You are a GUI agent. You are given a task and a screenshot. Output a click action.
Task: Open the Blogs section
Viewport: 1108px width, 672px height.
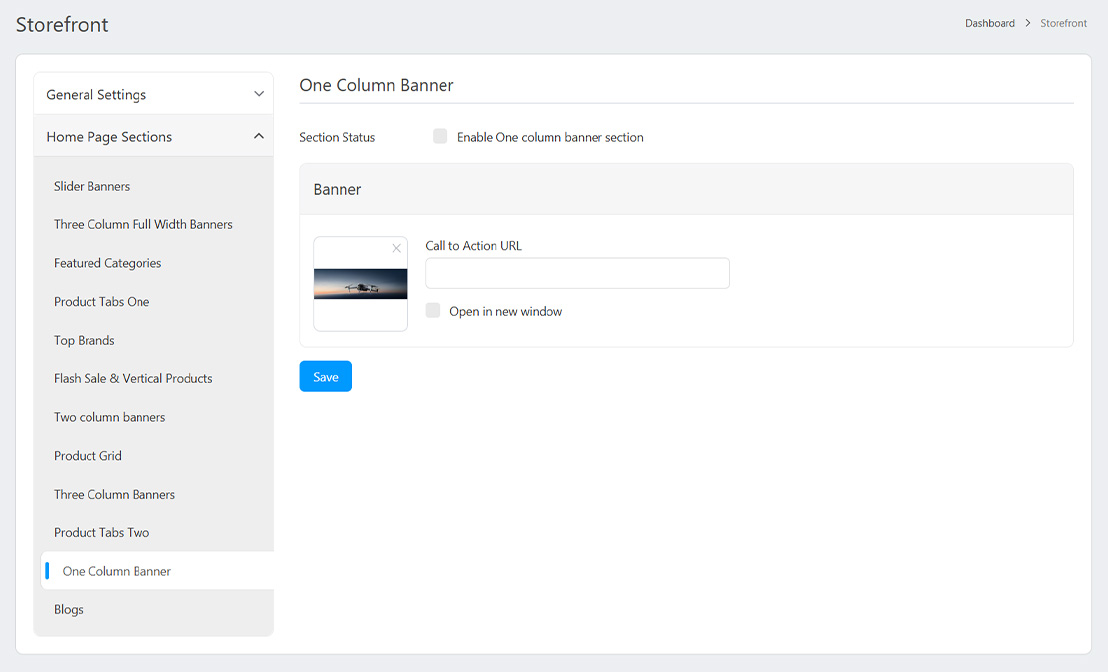(x=69, y=609)
